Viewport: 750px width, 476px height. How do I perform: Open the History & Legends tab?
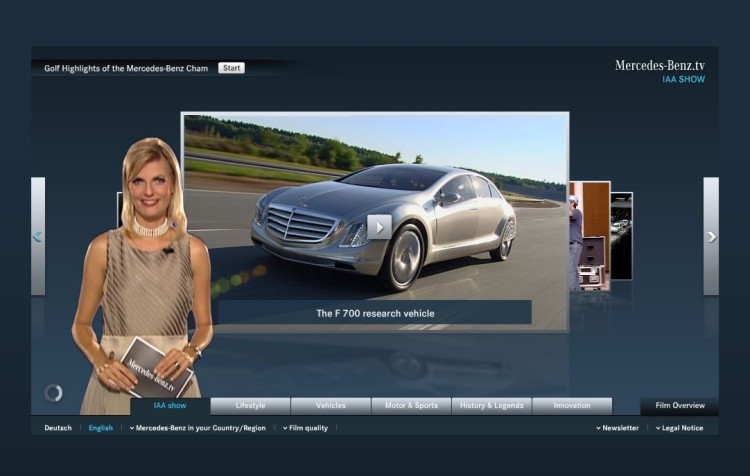491,406
